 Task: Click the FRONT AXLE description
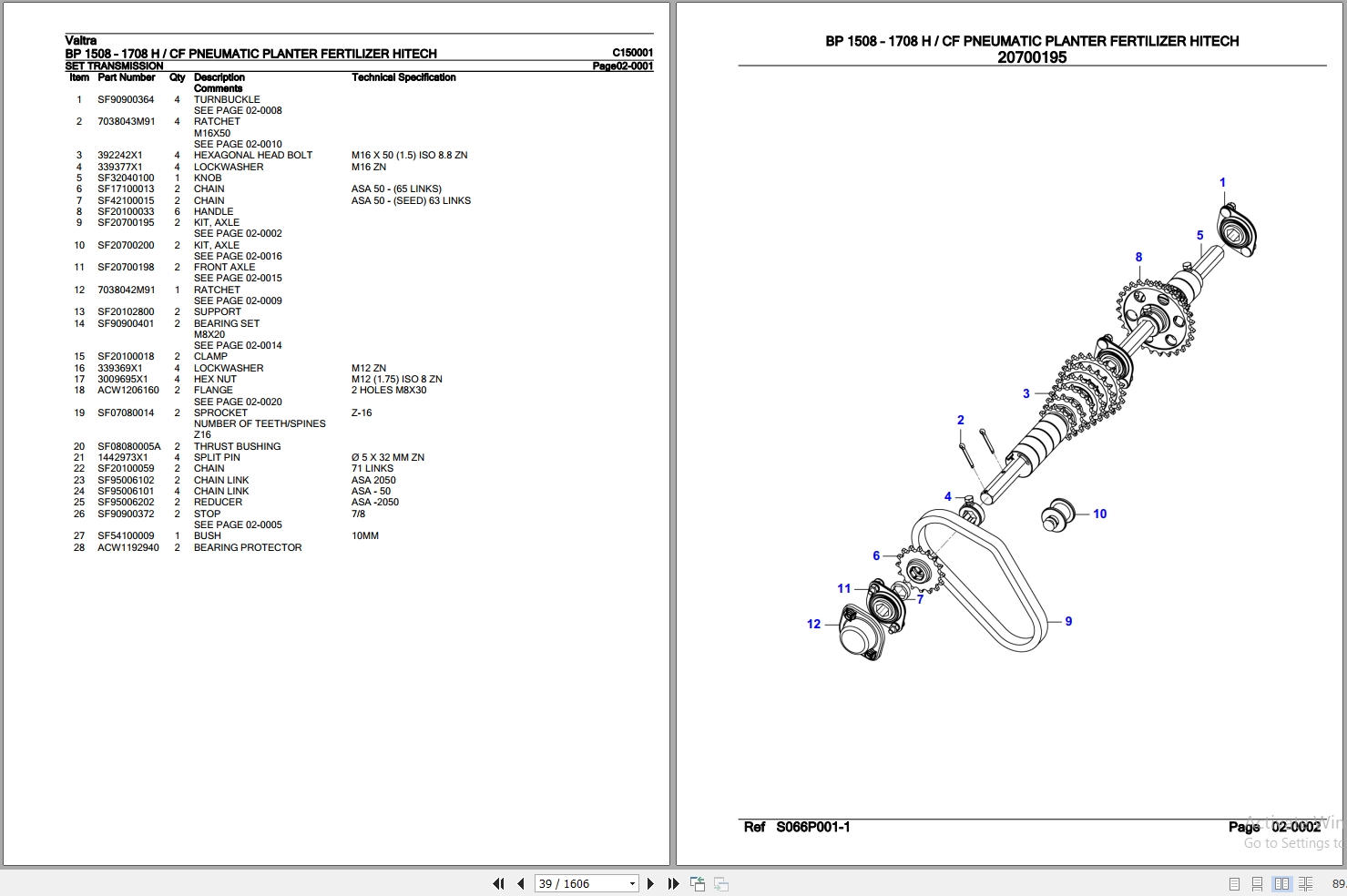225,267
